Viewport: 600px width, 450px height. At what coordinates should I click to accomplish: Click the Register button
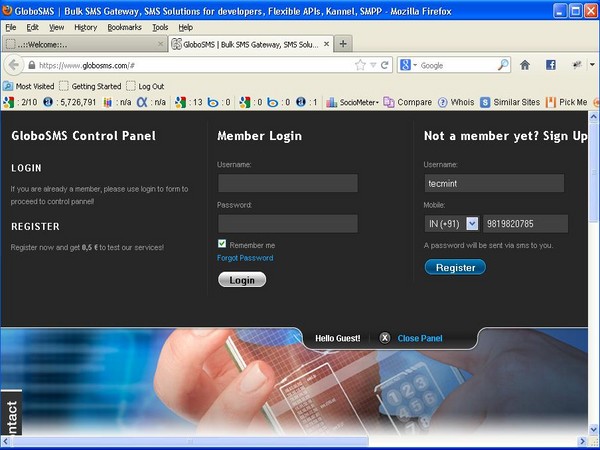click(x=455, y=267)
